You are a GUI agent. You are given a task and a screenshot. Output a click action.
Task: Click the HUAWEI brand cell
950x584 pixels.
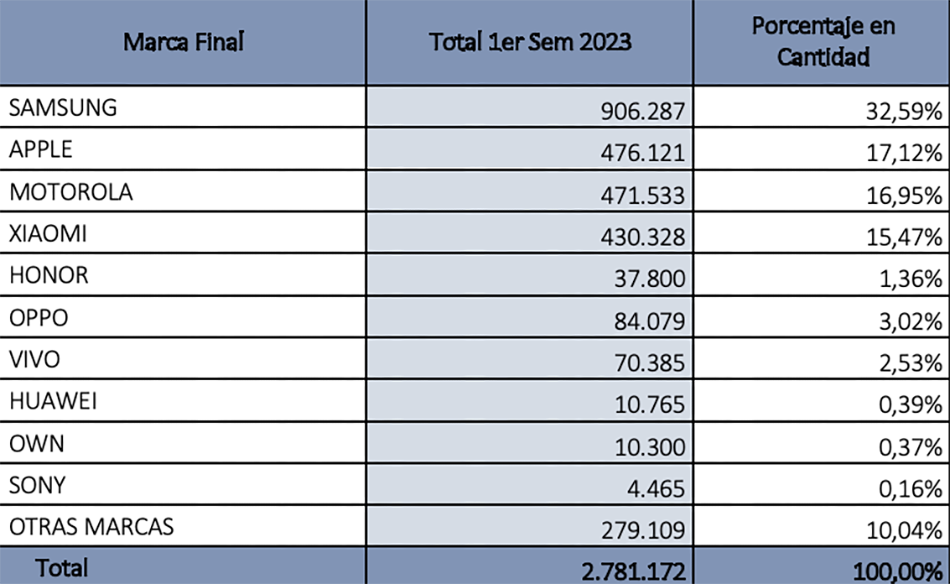pos(183,401)
